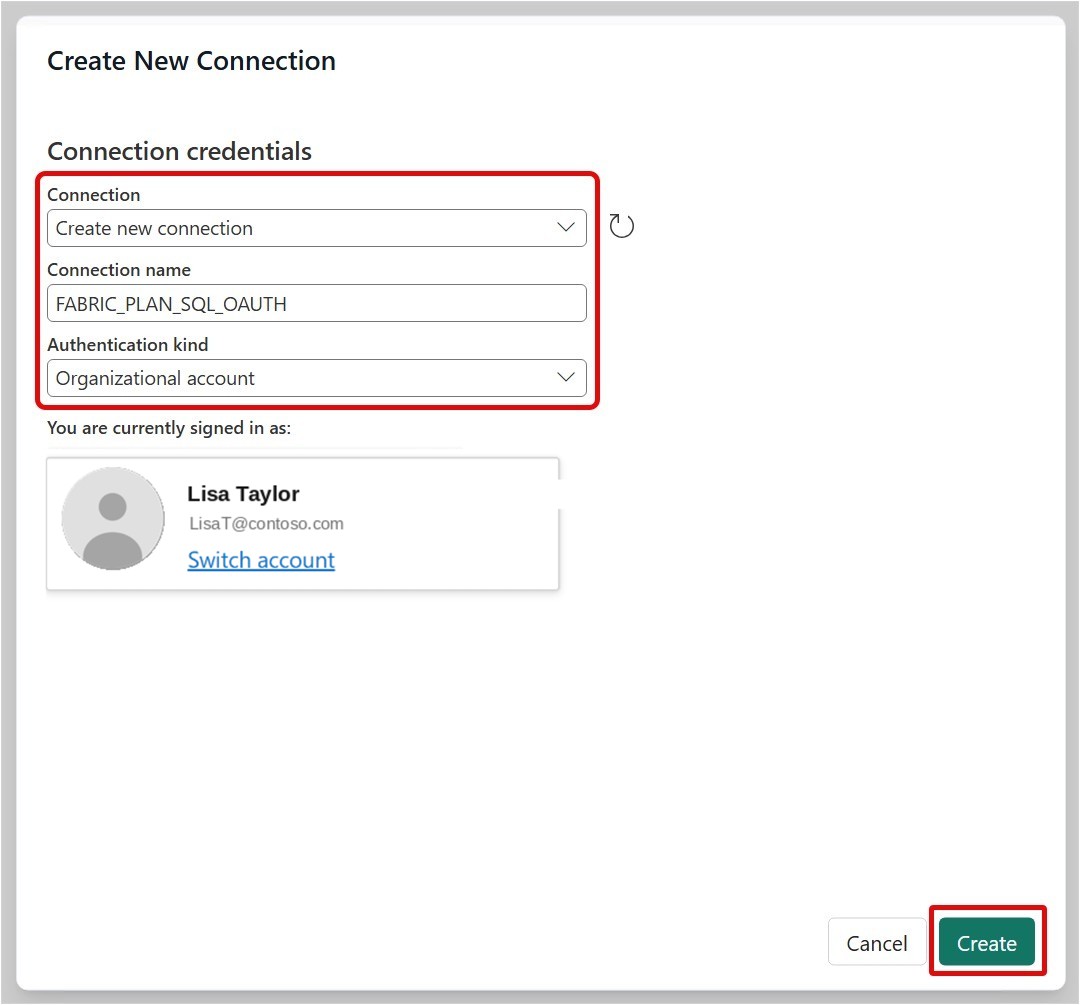Click Lisa Taylor's profile avatar
The height and width of the screenshot is (1005, 1080).
tap(113, 519)
